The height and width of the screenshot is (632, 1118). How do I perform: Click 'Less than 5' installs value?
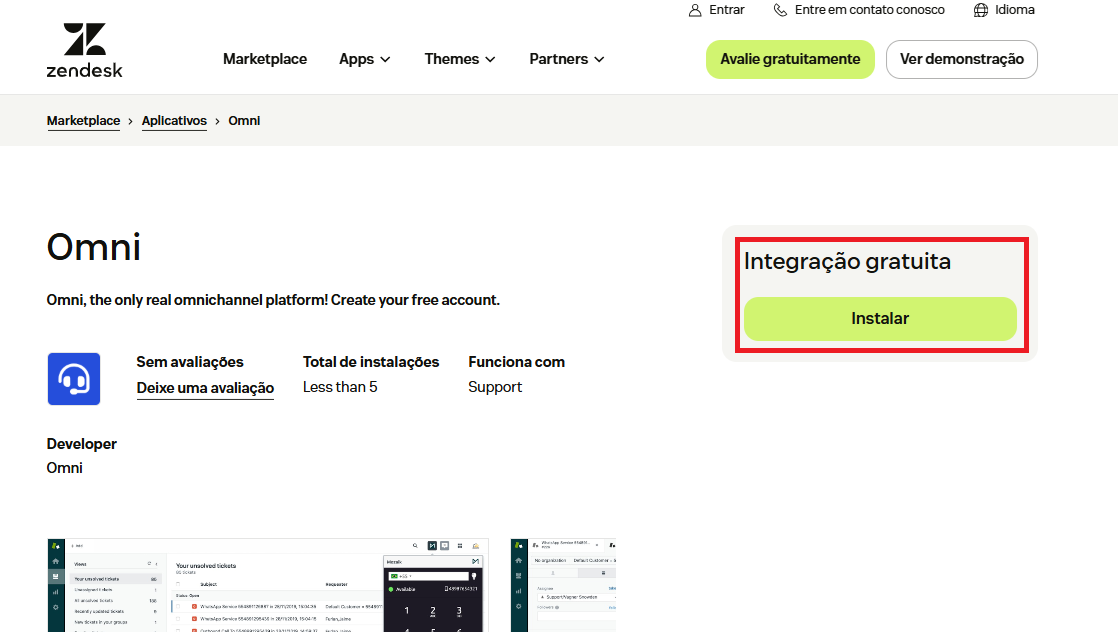coord(340,387)
